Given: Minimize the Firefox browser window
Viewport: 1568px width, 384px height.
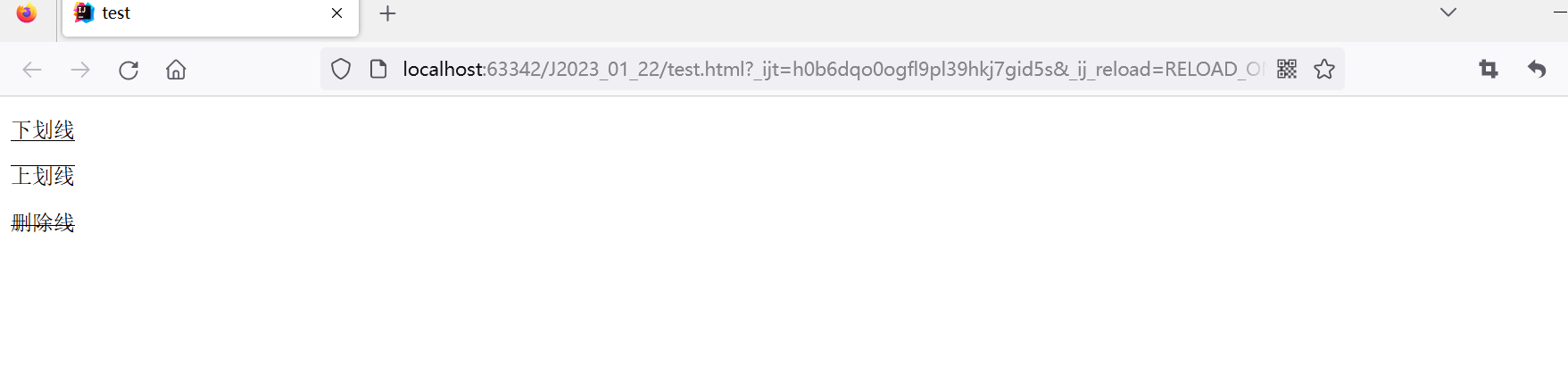Looking at the screenshot, I should click(x=1560, y=13).
